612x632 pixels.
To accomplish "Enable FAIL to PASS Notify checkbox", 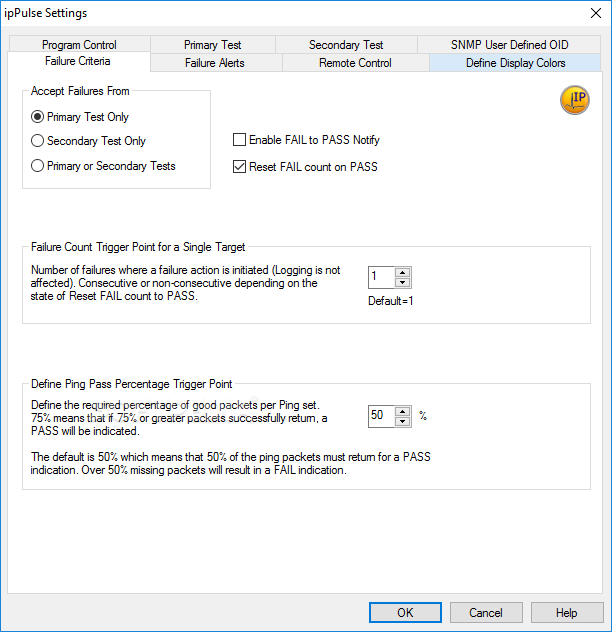I will click(x=306, y=140).
